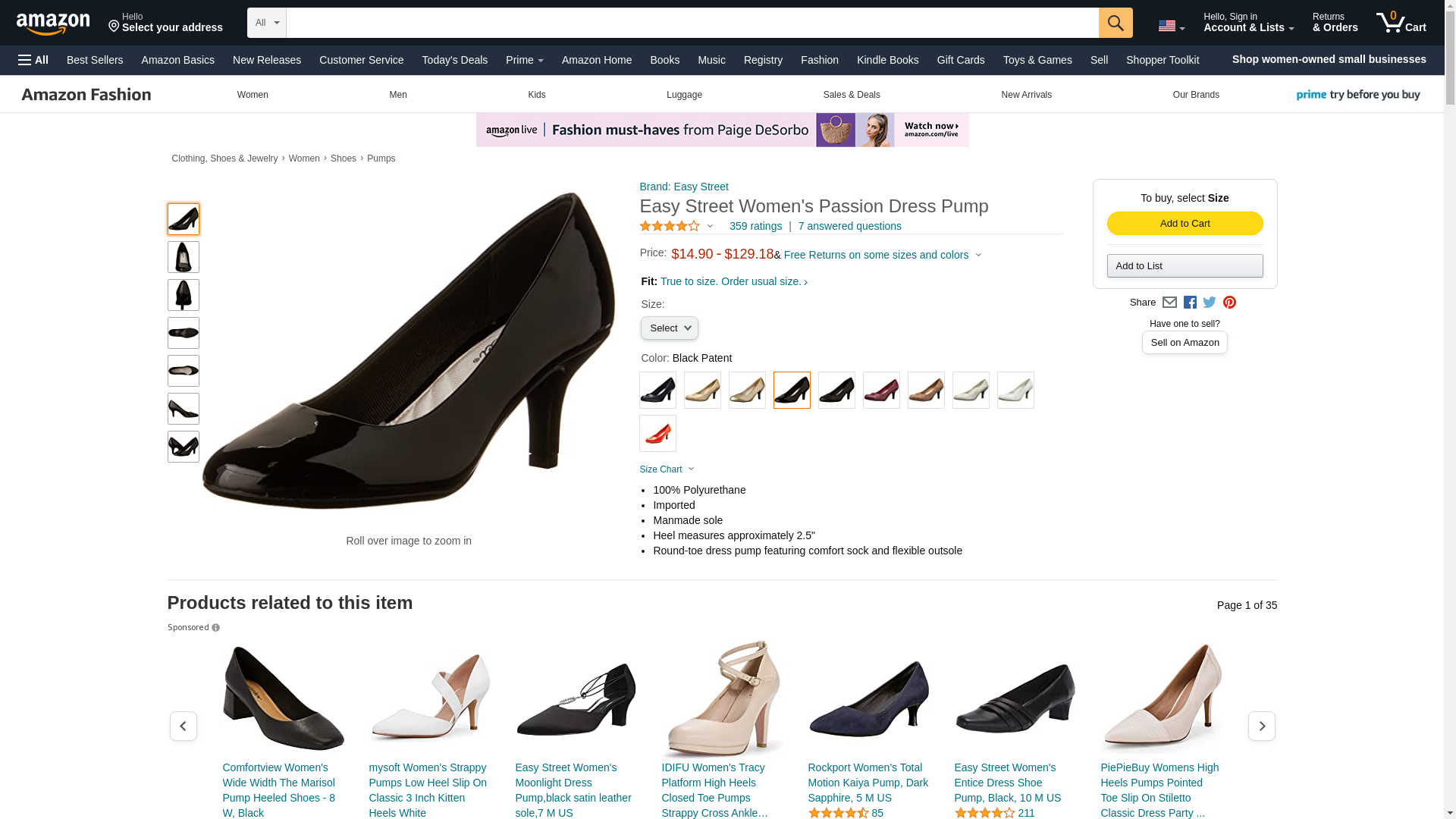
Task: Open country flag language selector
Action: coord(1171,26)
